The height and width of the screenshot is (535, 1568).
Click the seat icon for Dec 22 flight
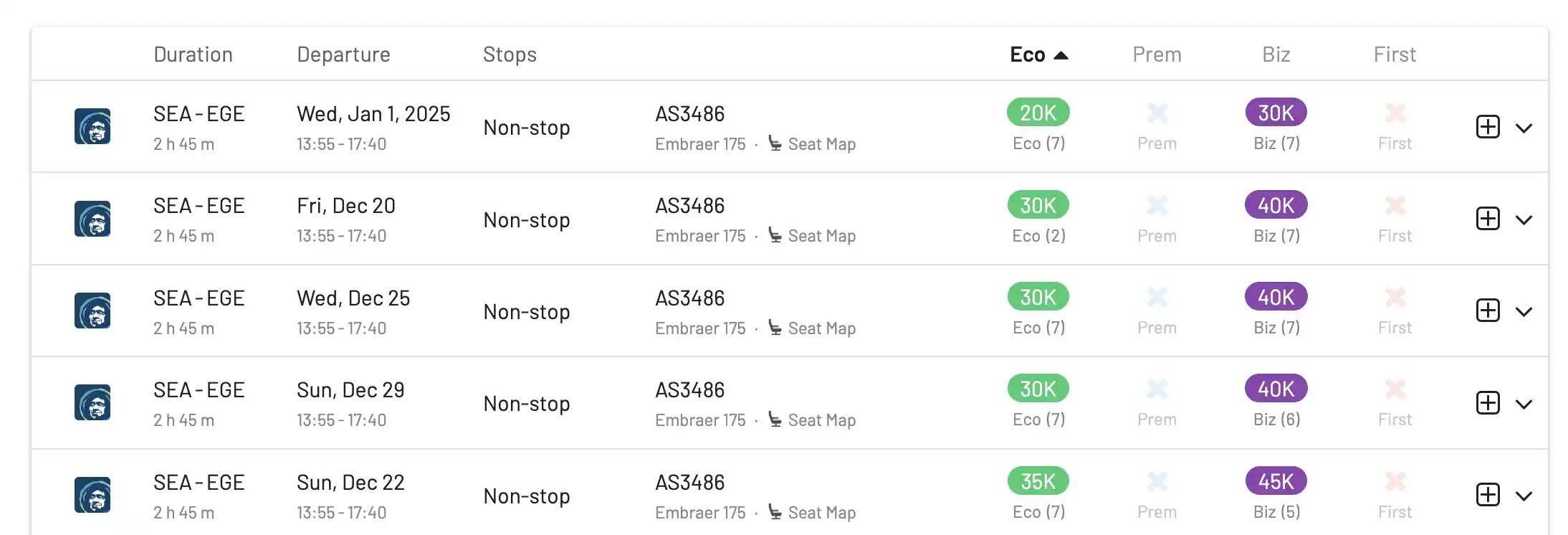775,511
